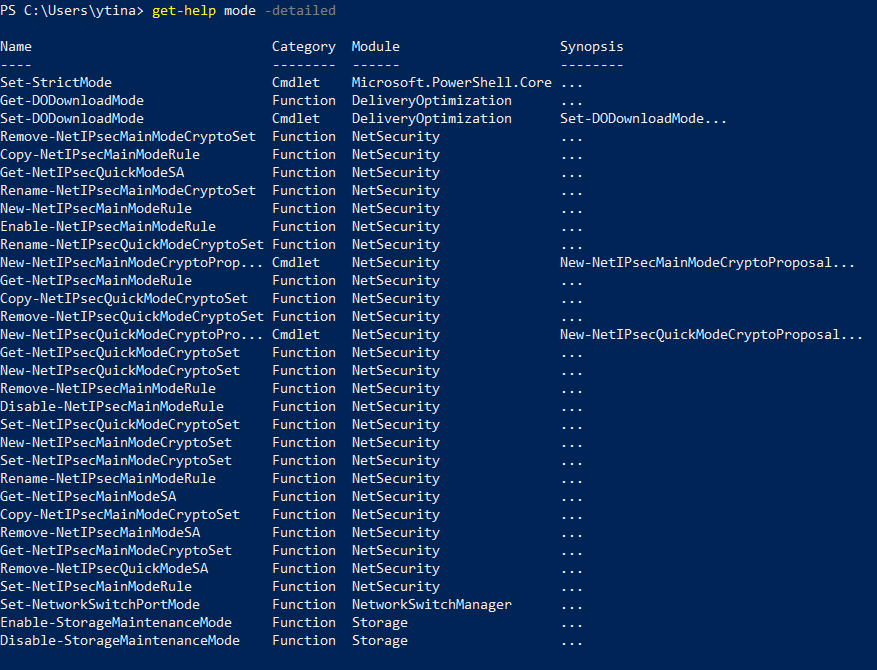
Task: Click the 'NetworkSwitchManager' module text
Action: point(431,605)
